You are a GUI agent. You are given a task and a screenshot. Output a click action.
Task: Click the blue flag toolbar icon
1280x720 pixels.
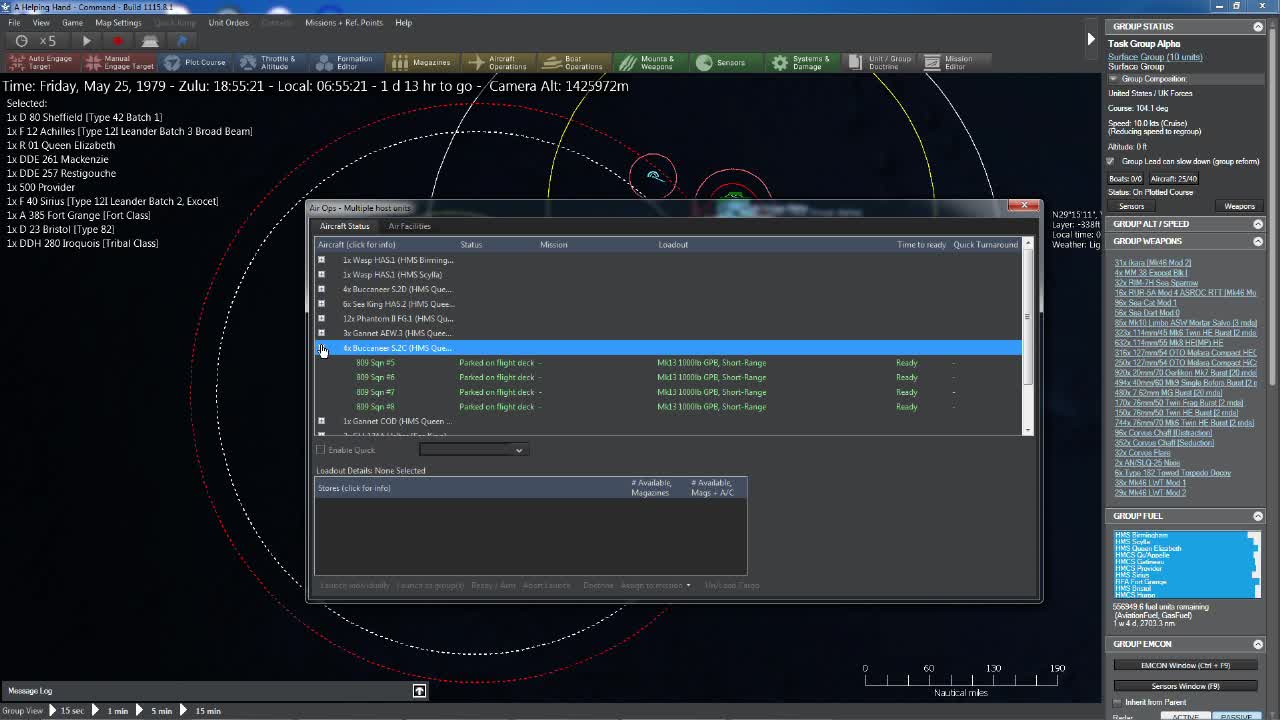(182, 41)
